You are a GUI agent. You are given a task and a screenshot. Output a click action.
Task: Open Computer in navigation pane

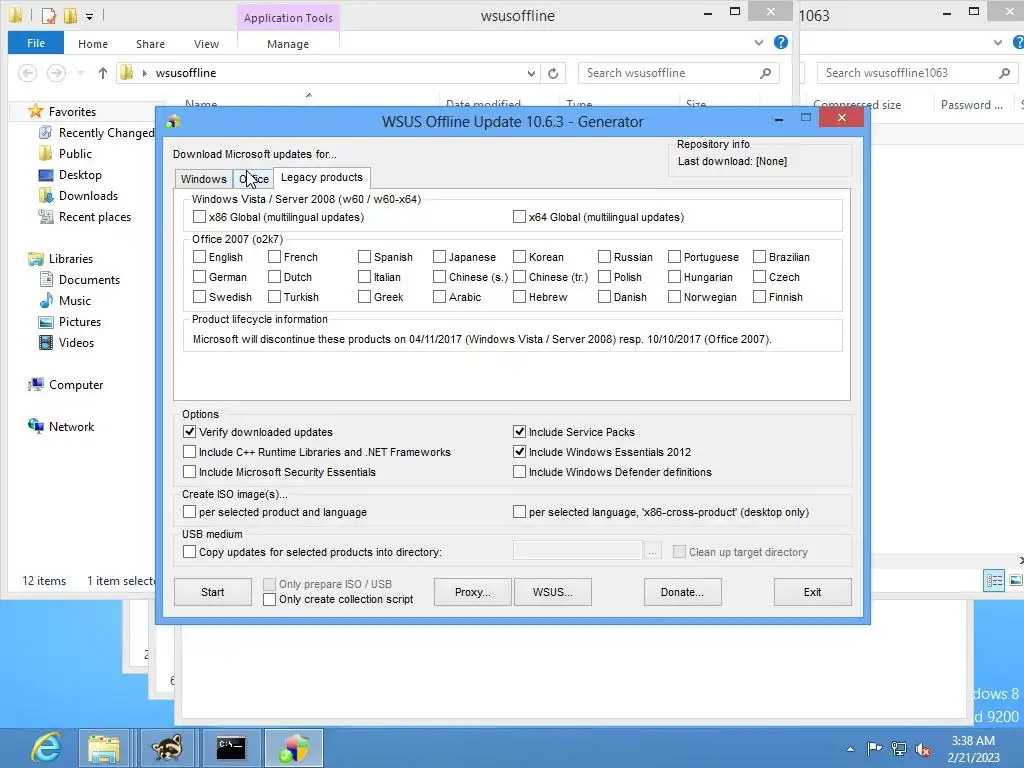click(x=66, y=385)
